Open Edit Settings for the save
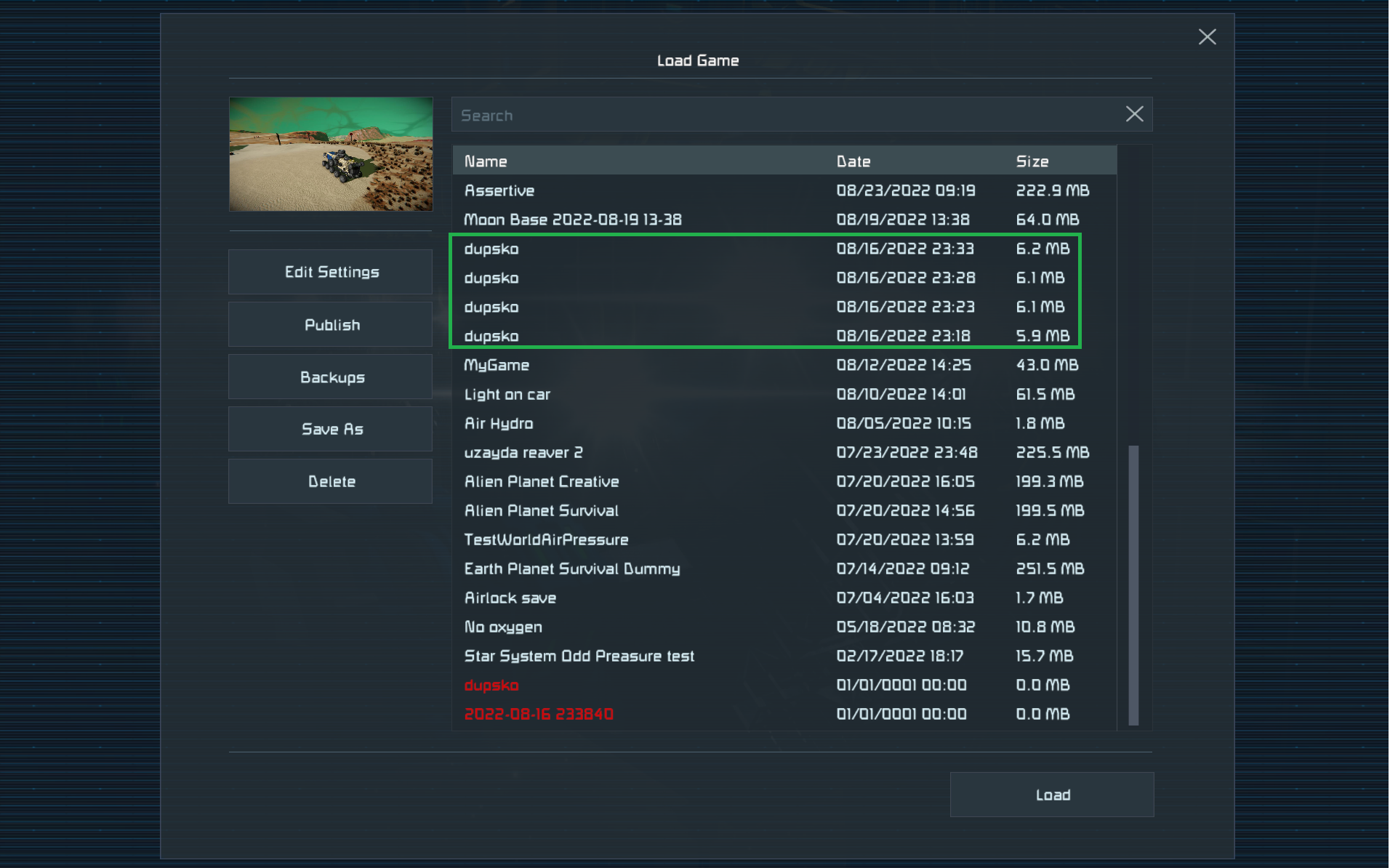 click(331, 272)
